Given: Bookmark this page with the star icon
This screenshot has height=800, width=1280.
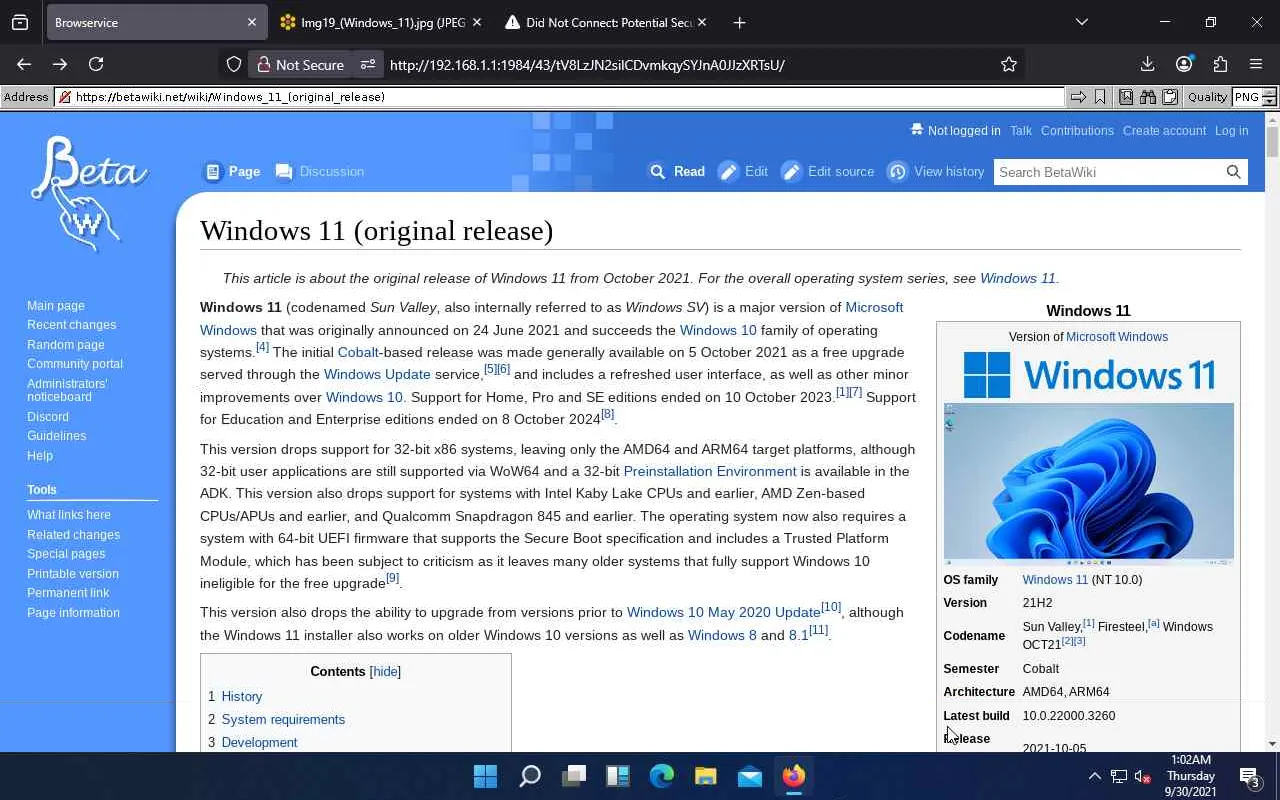Looking at the screenshot, I should (1009, 64).
